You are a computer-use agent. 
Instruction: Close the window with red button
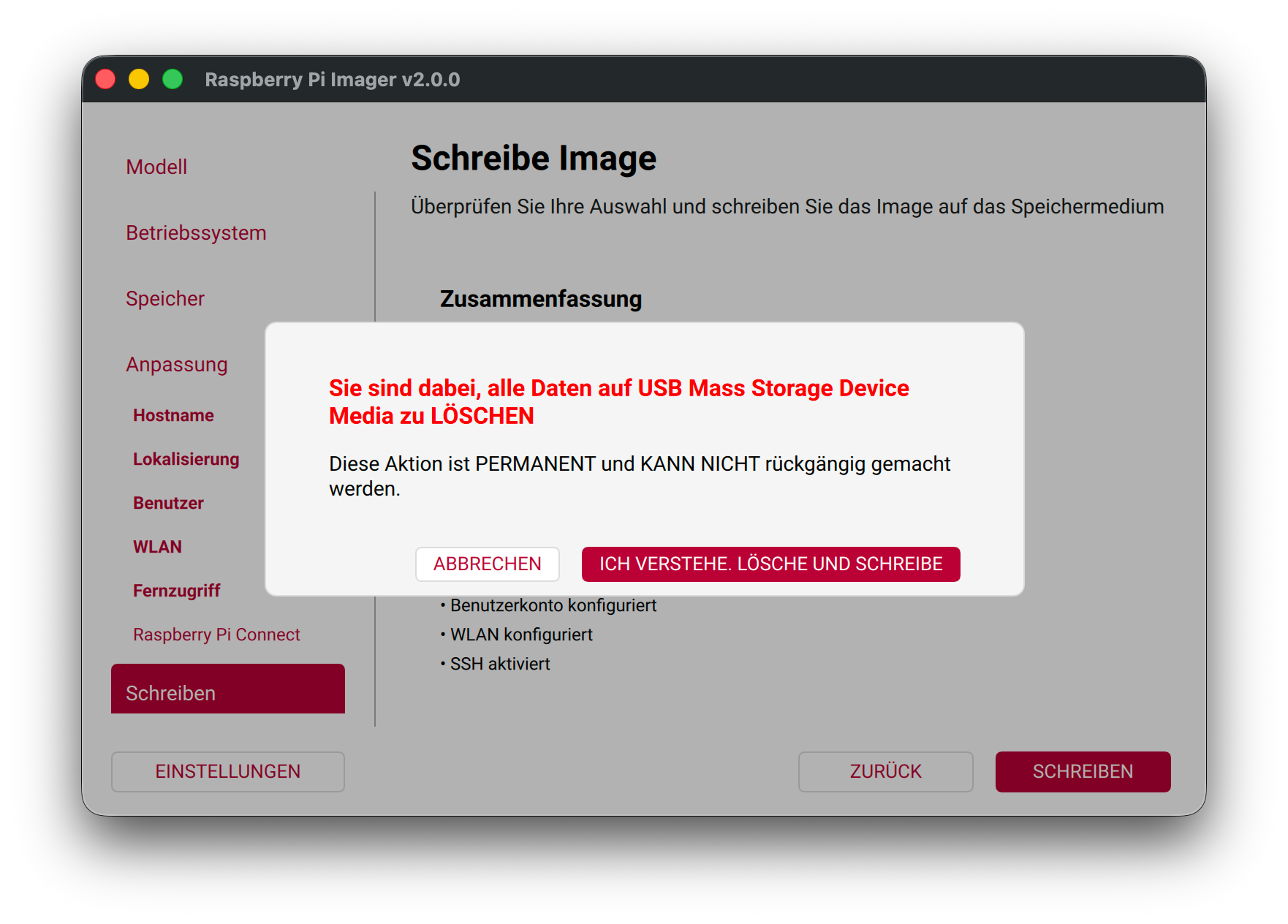pyautogui.click(x=106, y=79)
